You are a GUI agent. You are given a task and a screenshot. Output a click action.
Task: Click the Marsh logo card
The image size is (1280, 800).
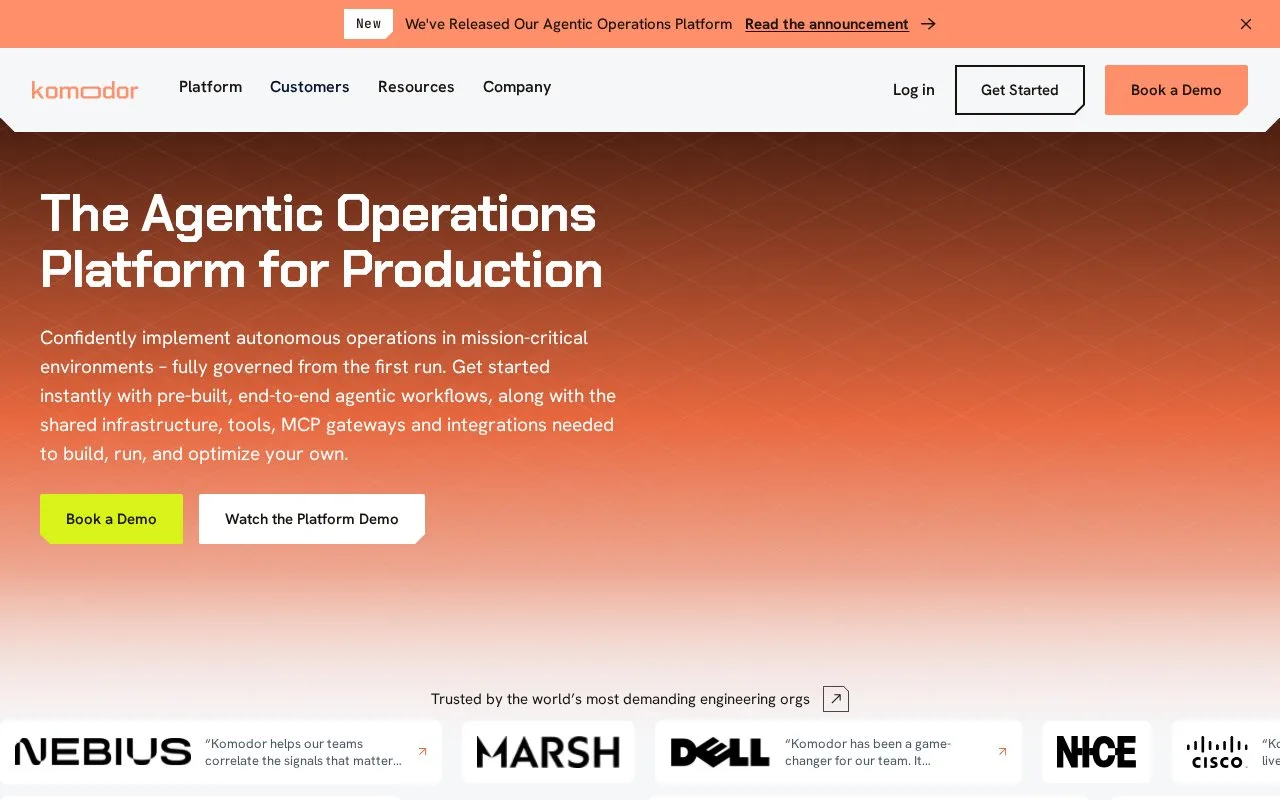(548, 752)
